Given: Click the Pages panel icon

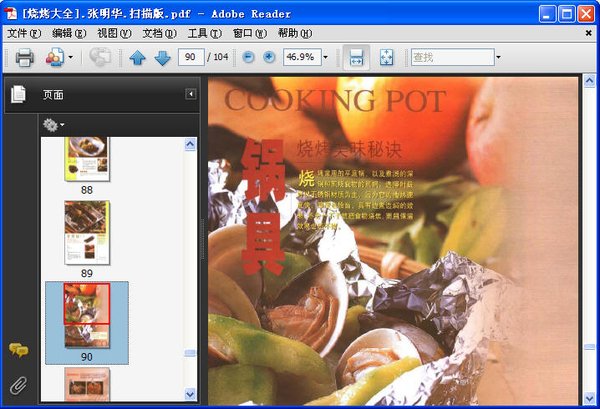Looking at the screenshot, I should tap(18, 94).
